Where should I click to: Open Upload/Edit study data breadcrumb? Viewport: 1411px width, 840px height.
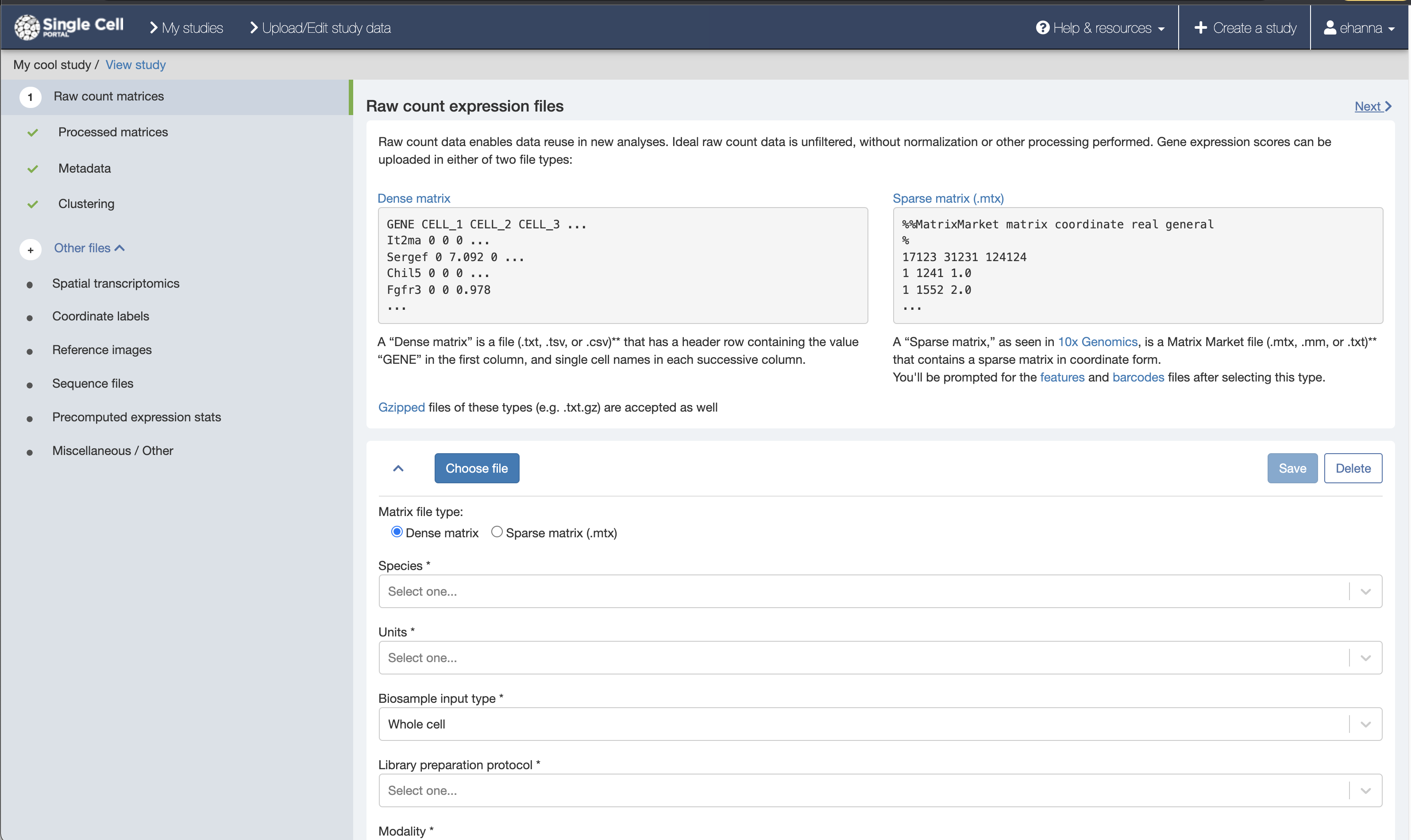320,28
